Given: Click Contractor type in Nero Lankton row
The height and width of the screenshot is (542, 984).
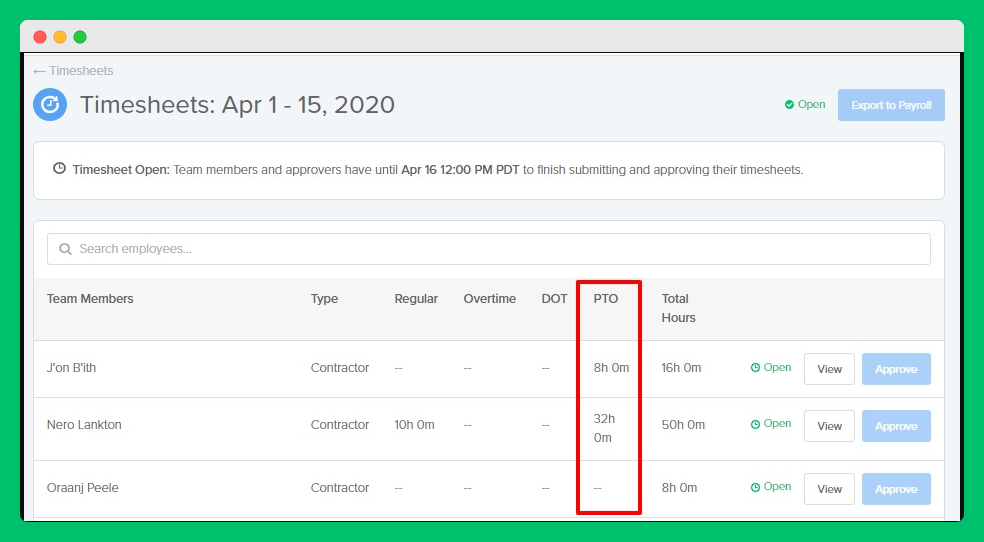Looking at the screenshot, I should (340, 425).
